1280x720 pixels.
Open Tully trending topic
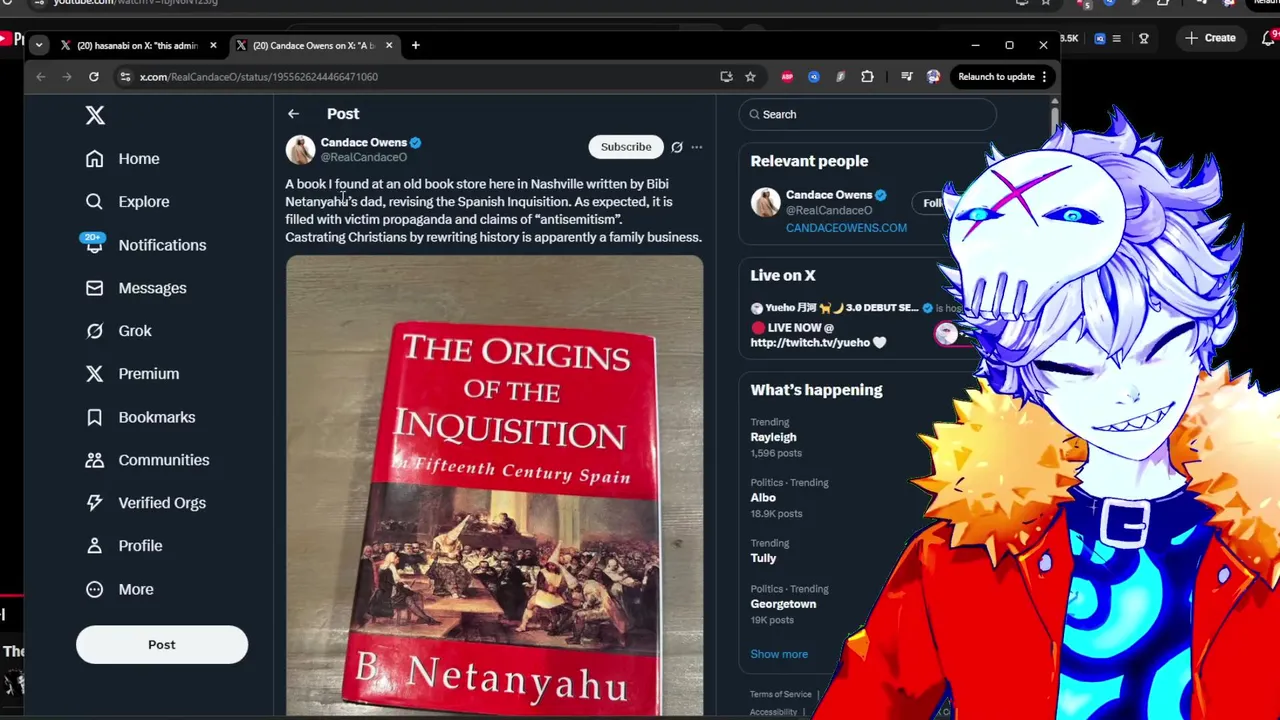click(763, 558)
